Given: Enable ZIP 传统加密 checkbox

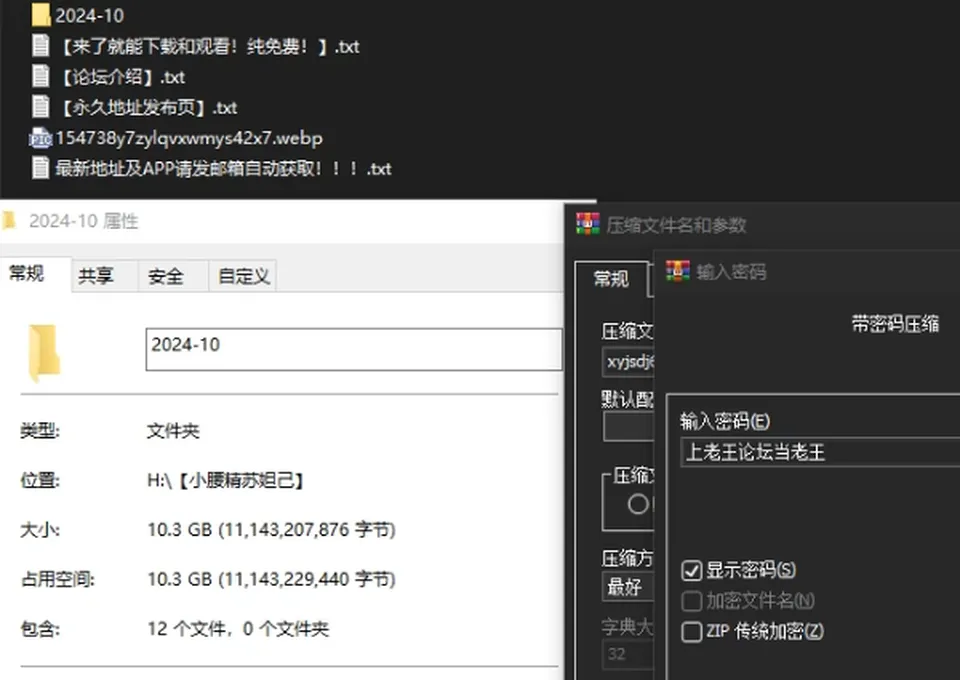Looking at the screenshot, I should 691,632.
